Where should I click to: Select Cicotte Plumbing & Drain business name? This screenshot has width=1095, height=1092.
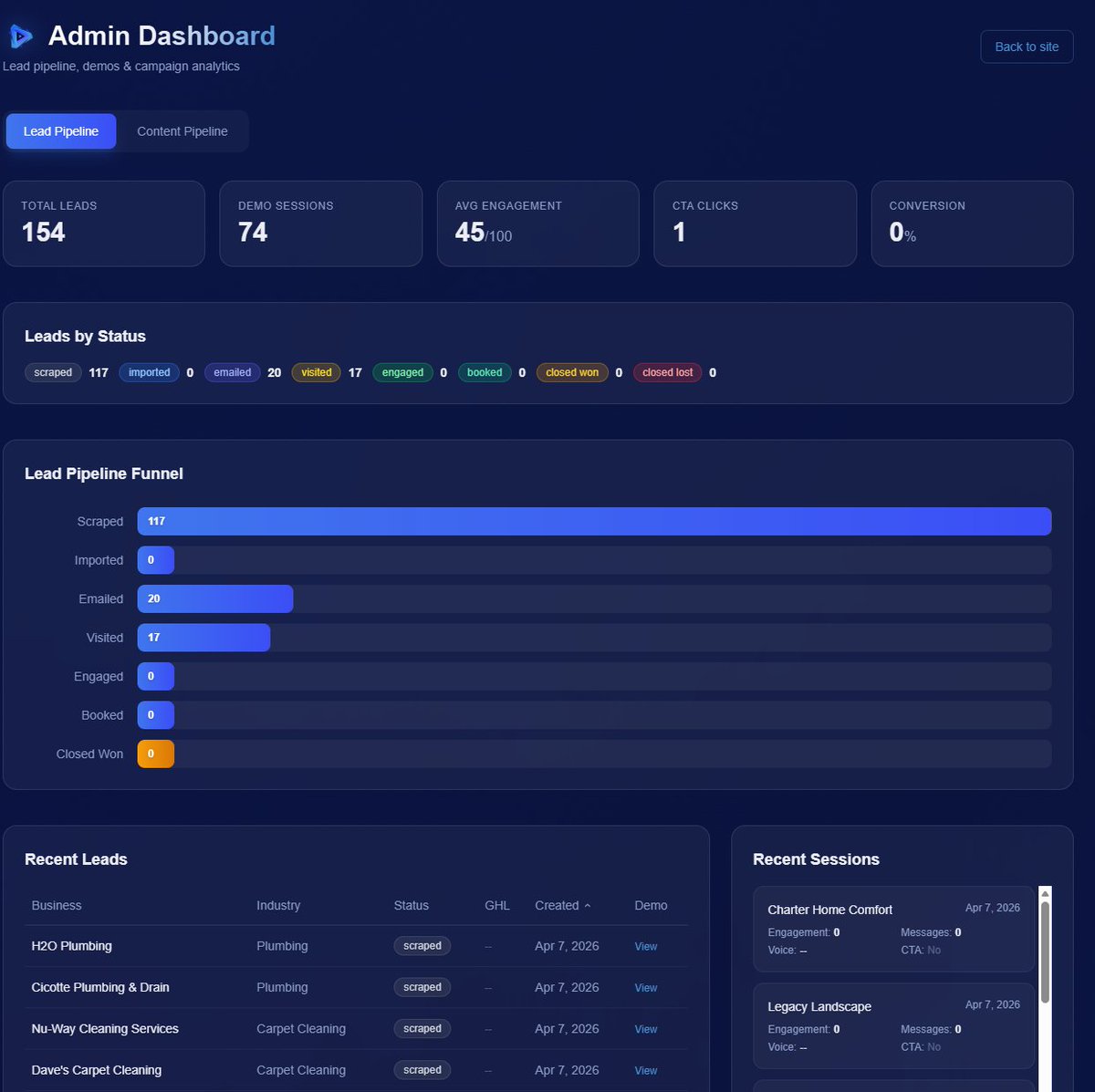tap(100, 987)
